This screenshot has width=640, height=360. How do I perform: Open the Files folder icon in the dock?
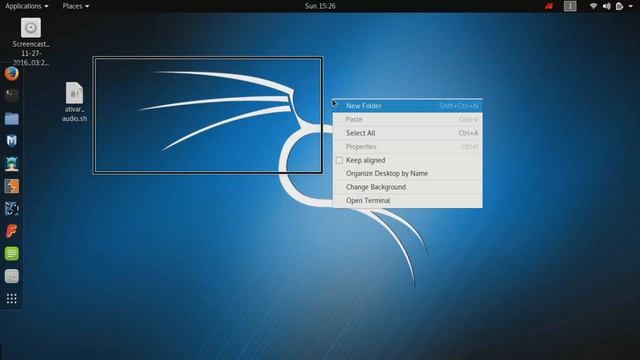coord(11,119)
